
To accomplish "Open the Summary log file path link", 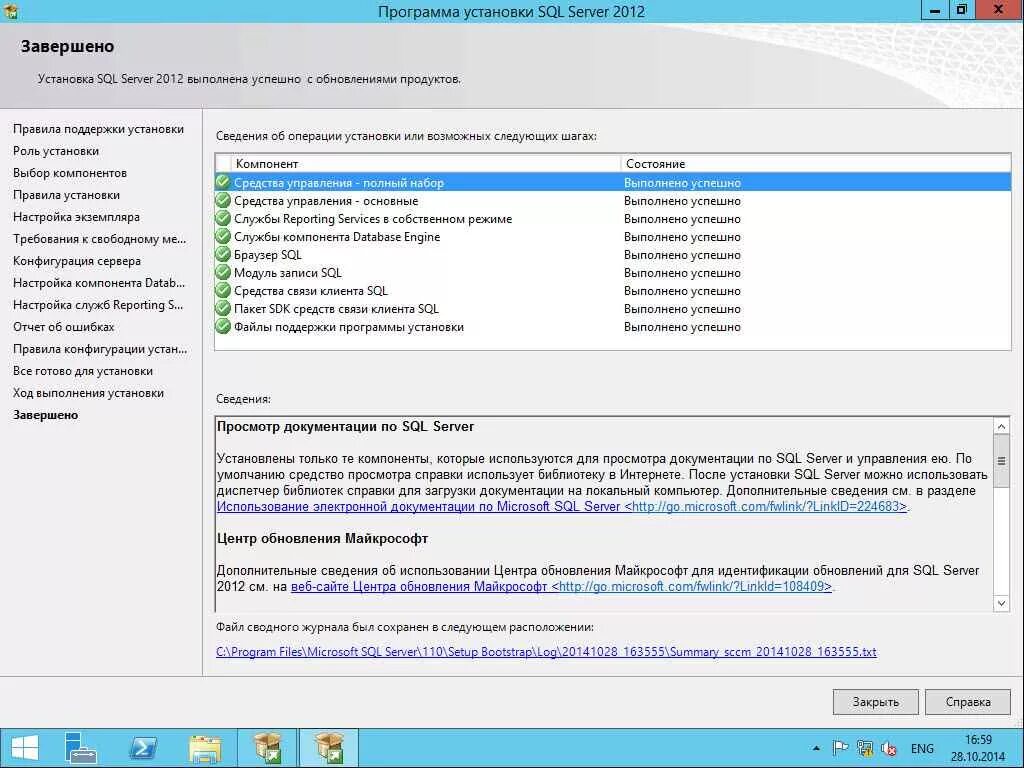I will [546, 652].
